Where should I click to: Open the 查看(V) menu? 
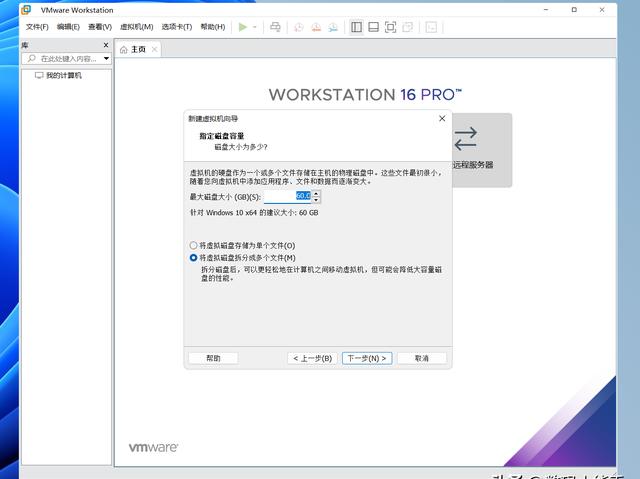point(100,27)
